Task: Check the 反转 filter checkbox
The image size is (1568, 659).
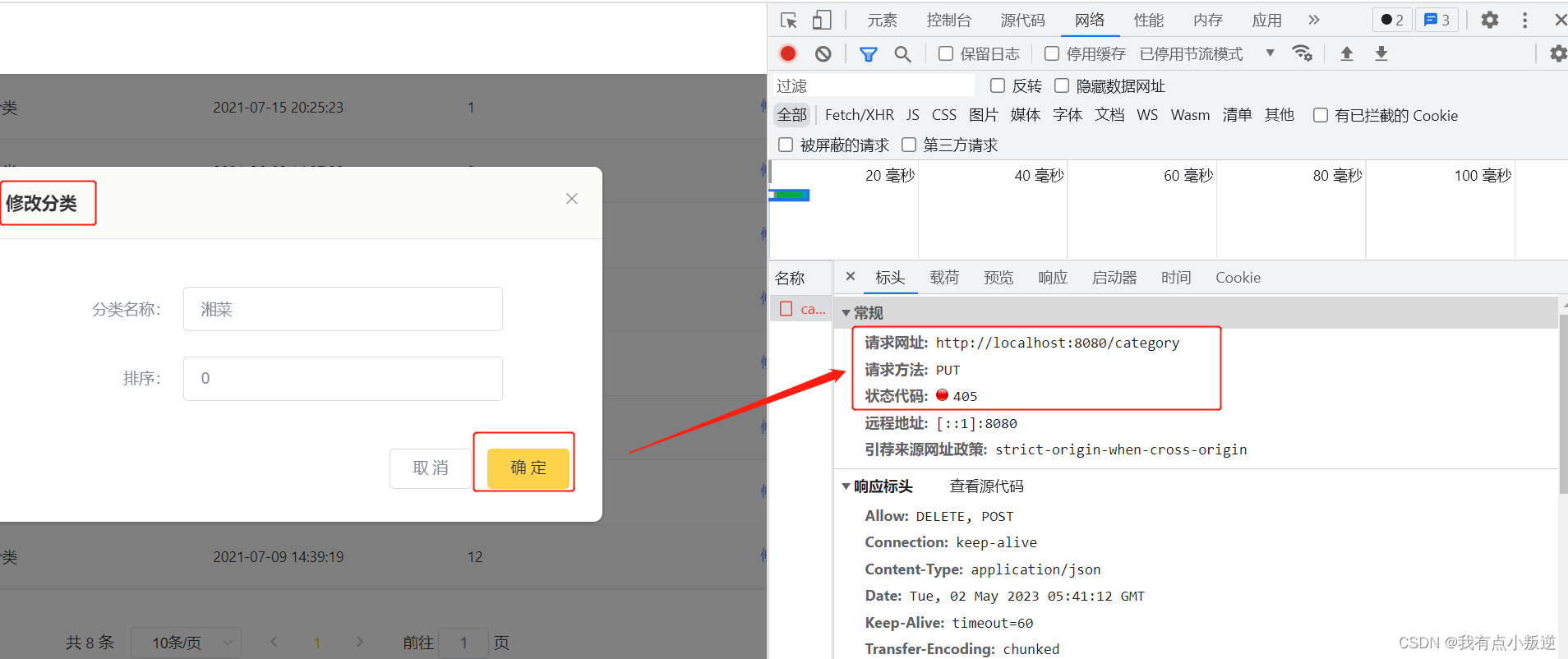Action: click(x=998, y=85)
